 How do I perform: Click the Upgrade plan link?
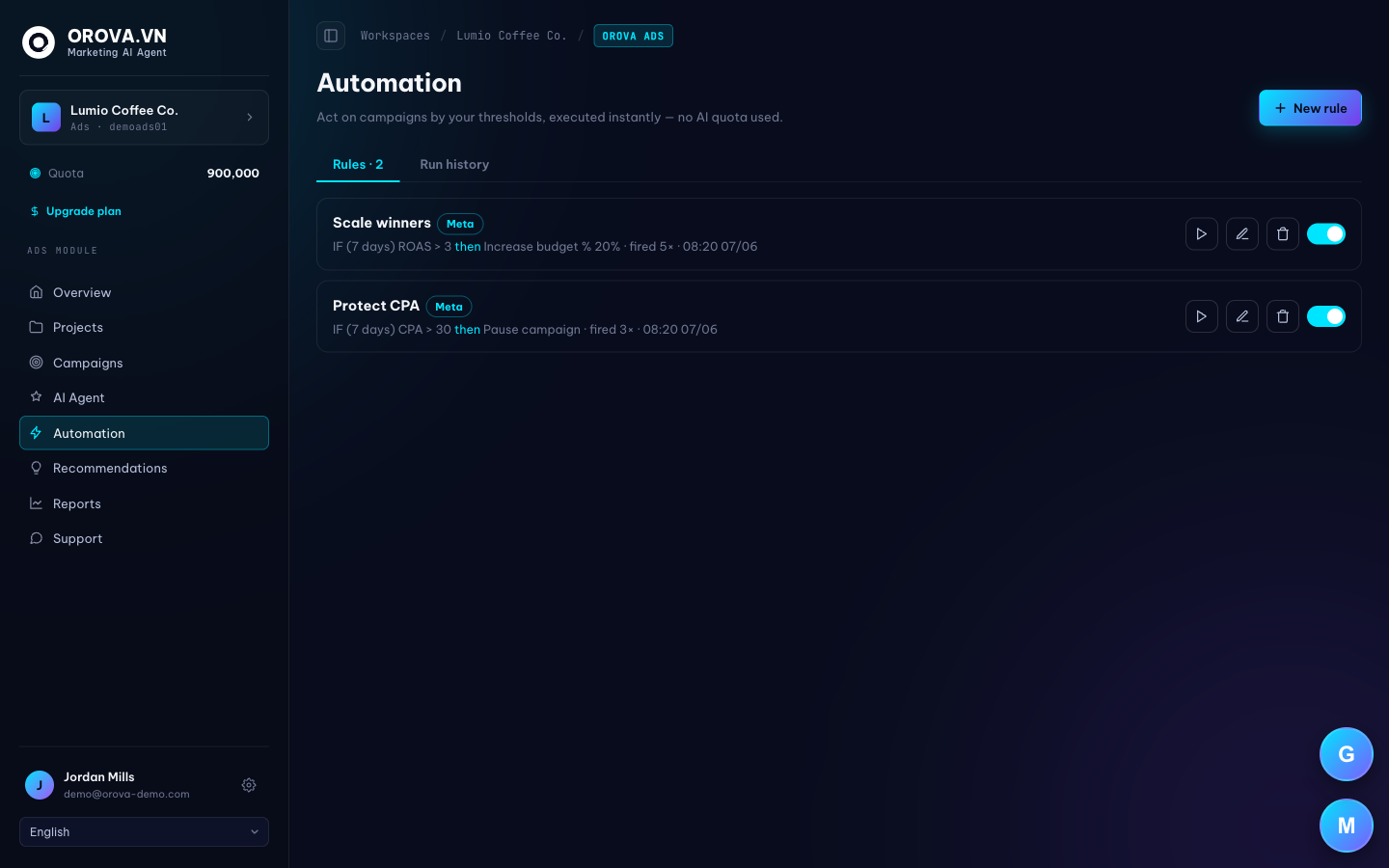(x=75, y=211)
